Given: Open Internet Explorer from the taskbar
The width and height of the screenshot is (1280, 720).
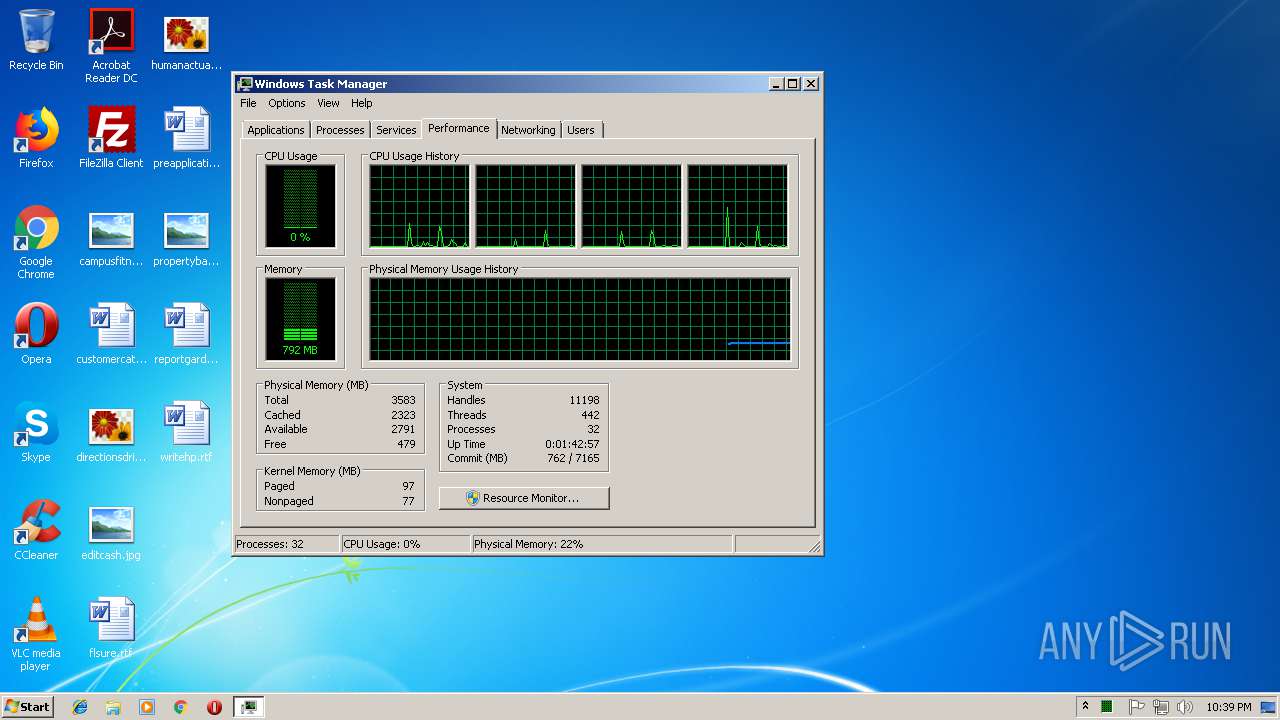Looking at the screenshot, I should click(x=80, y=707).
